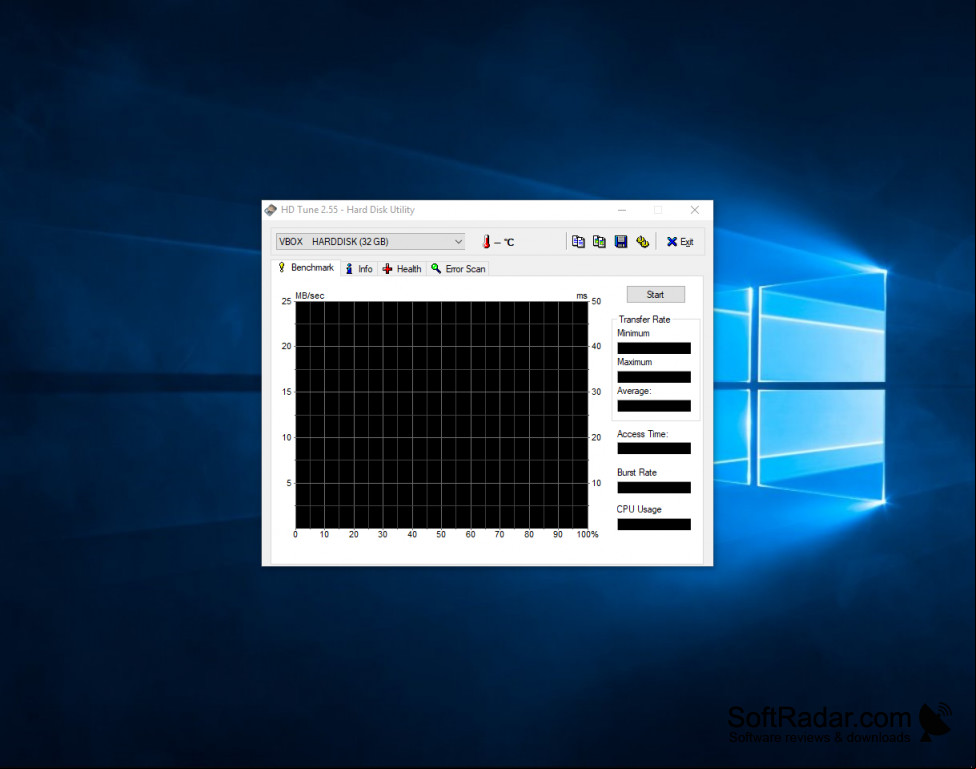Open the Info tab
This screenshot has width=976, height=769.
pyautogui.click(x=359, y=268)
